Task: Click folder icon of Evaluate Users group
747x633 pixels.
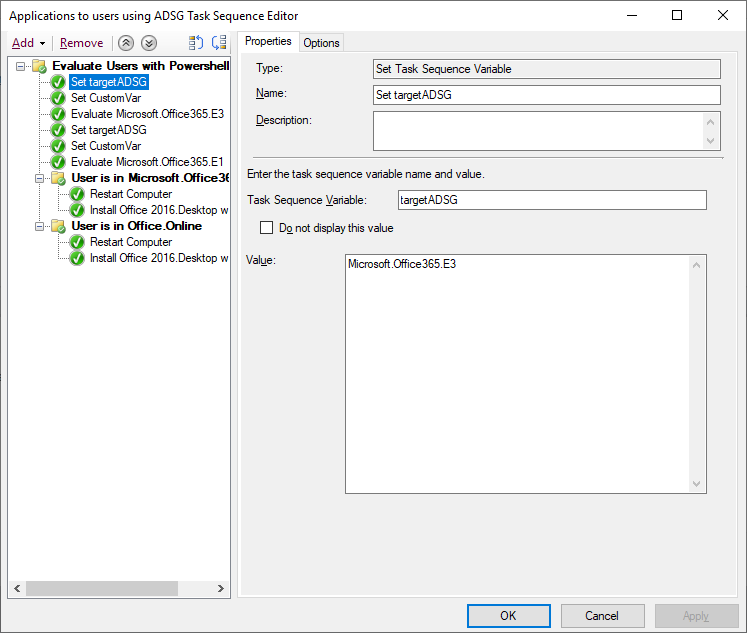Action: [39, 66]
